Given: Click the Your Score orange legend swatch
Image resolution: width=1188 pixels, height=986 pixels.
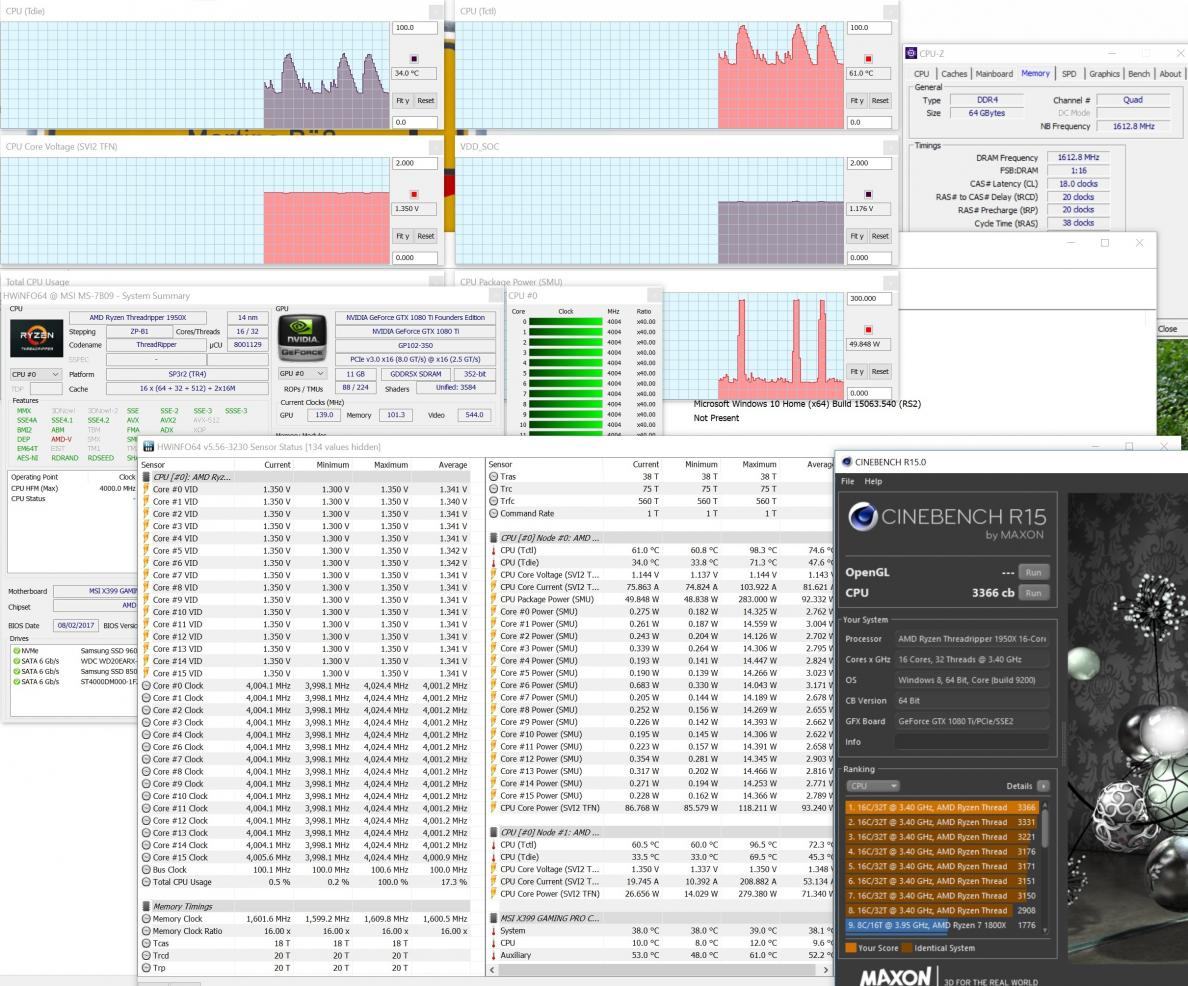Looking at the screenshot, I should pyautogui.click(x=851, y=948).
